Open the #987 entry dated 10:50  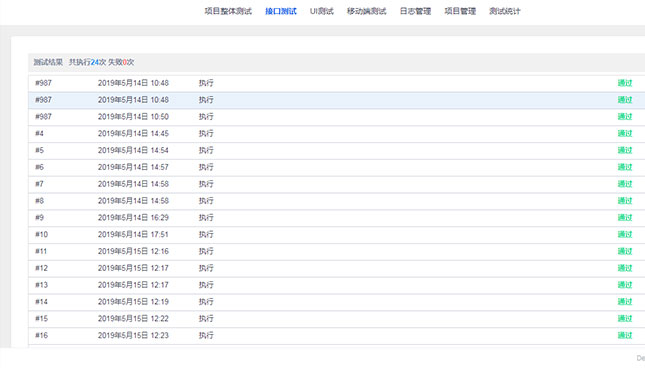click(336, 117)
